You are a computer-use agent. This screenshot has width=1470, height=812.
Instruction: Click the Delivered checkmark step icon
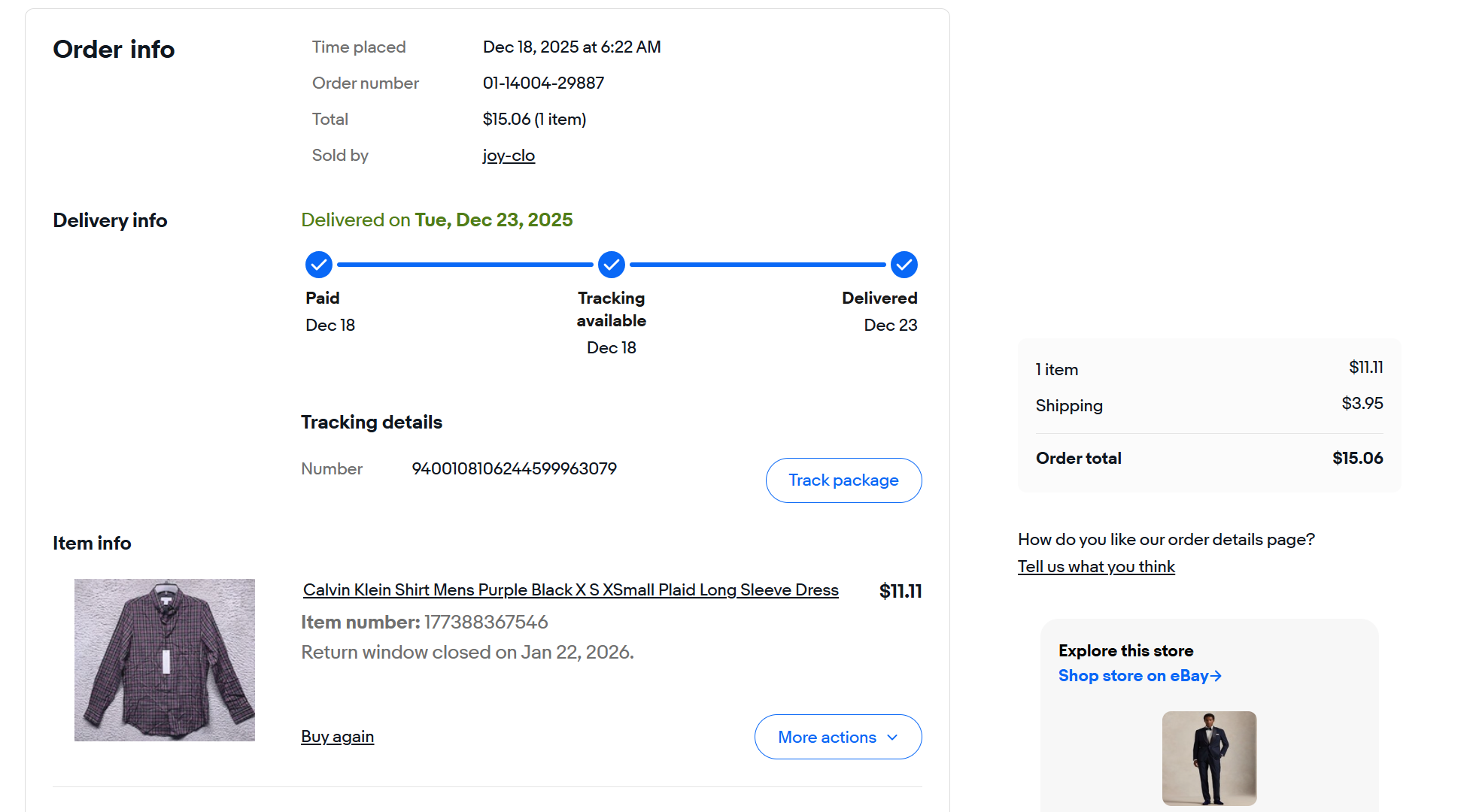coord(904,265)
